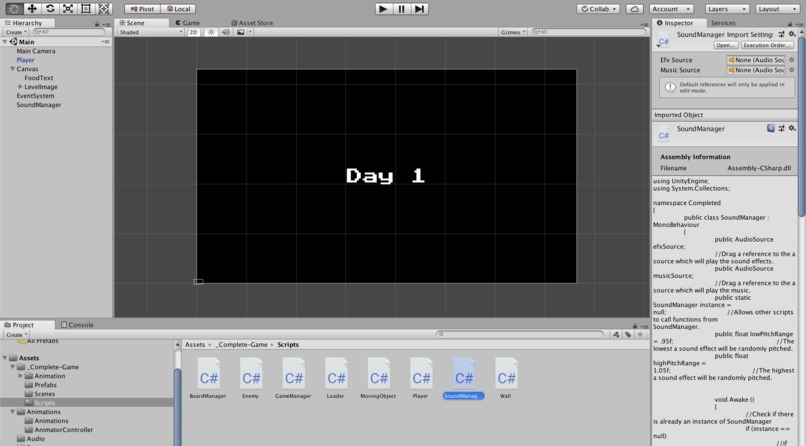Open Import Settings preset sliders icon
Image resolution: width=806 pixels, height=446 pixels.
781,34
